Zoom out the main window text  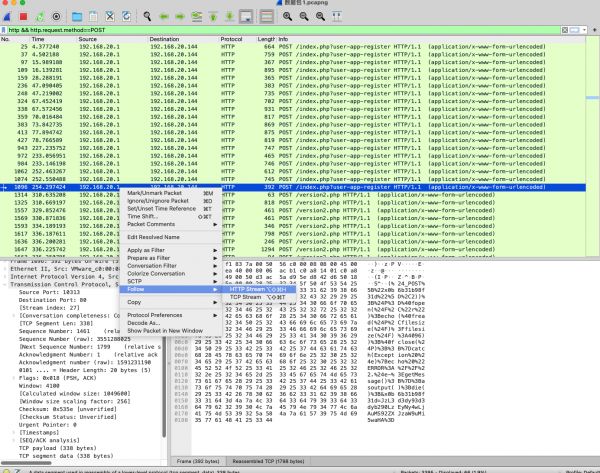click(x=304, y=16)
